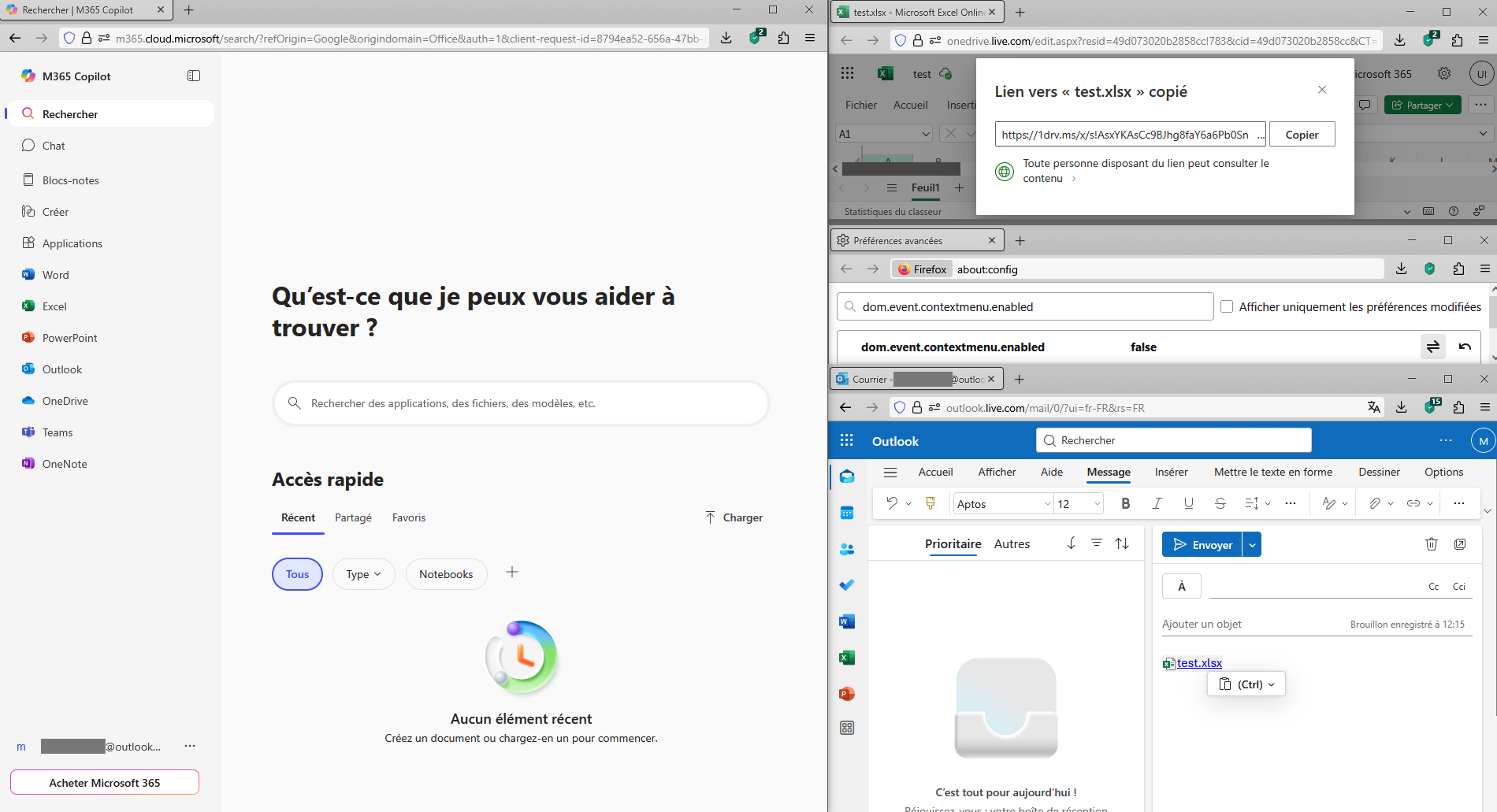Open the Aptos font name dropdown

[x=1003, y=504]
